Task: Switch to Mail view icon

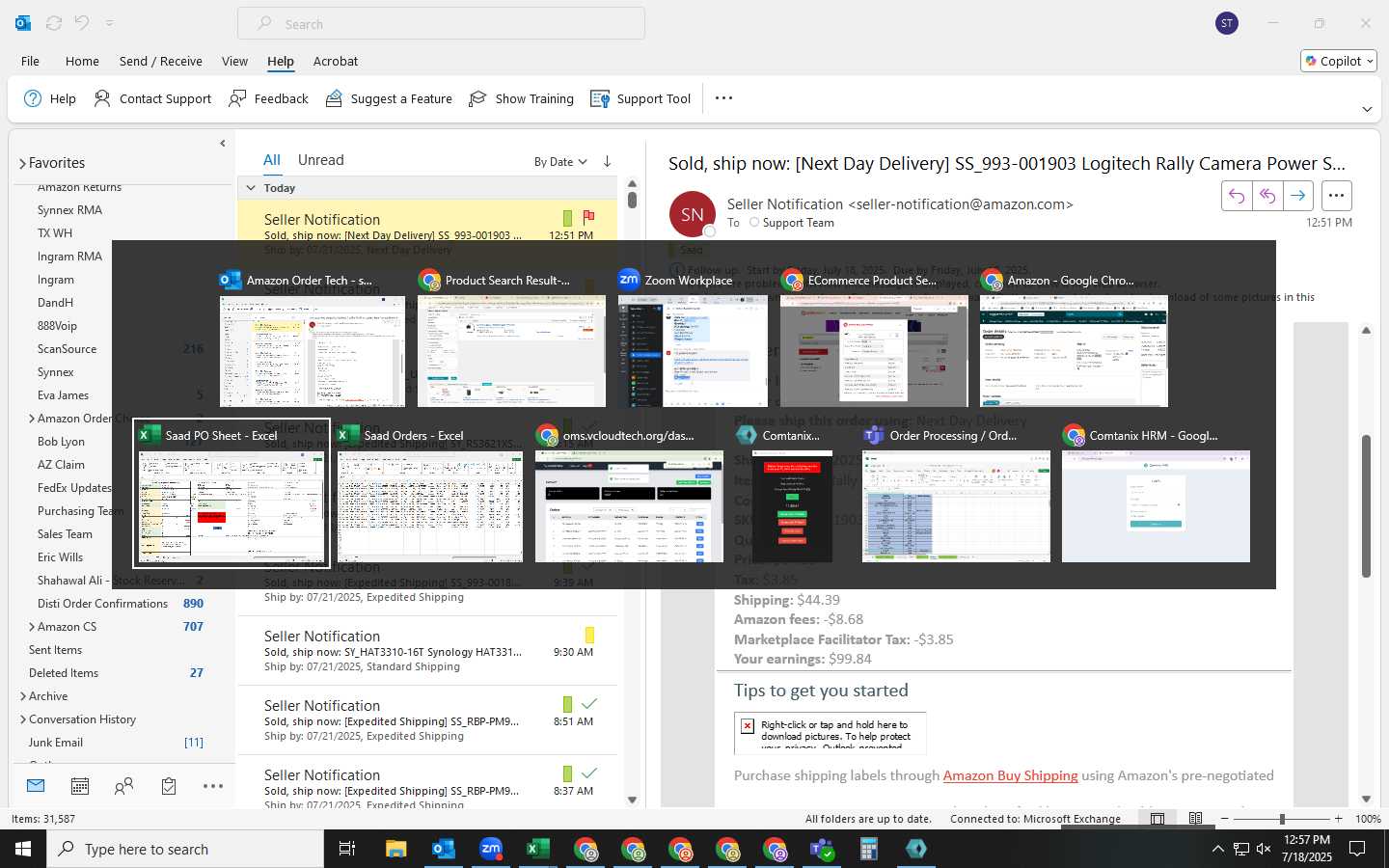Action: pos(36,786)
